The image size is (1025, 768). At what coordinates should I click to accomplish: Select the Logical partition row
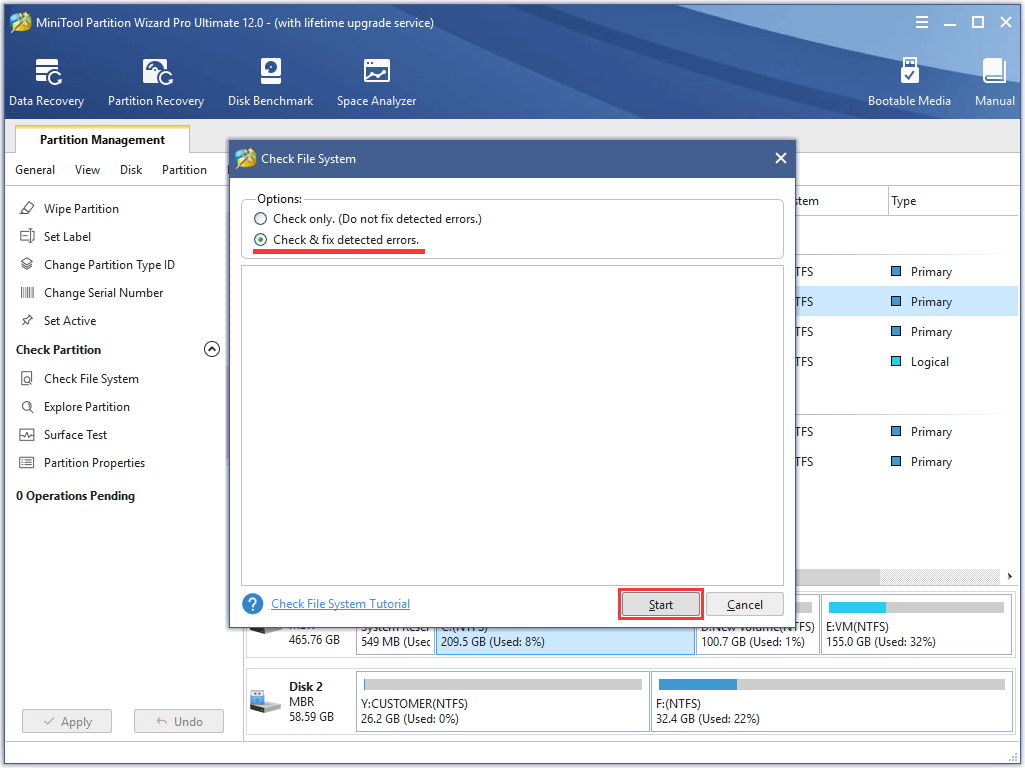(x=907, y=361)
